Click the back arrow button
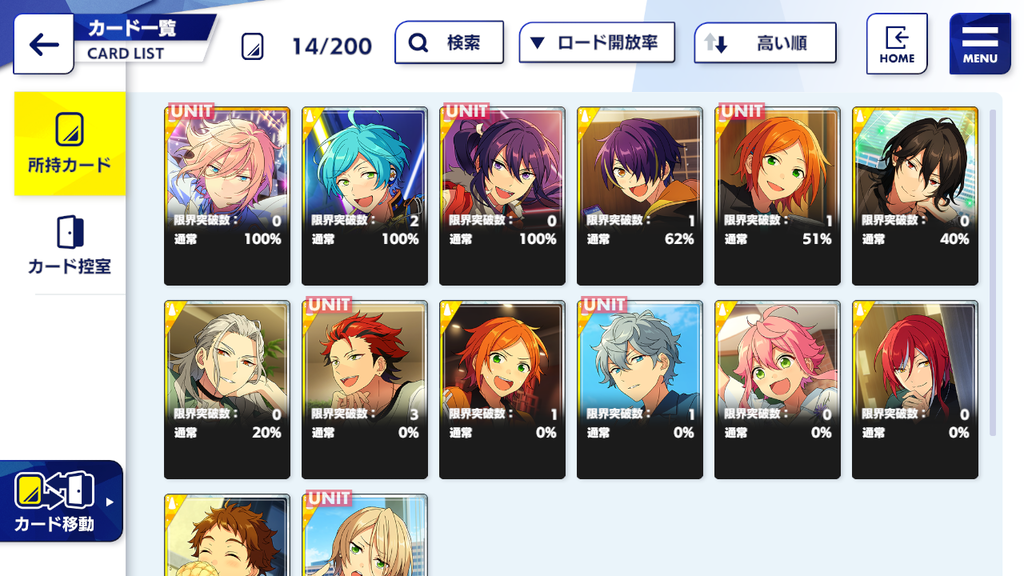Image resolution: width=1024 pixels, height=576 pixels. coord(43,44)
